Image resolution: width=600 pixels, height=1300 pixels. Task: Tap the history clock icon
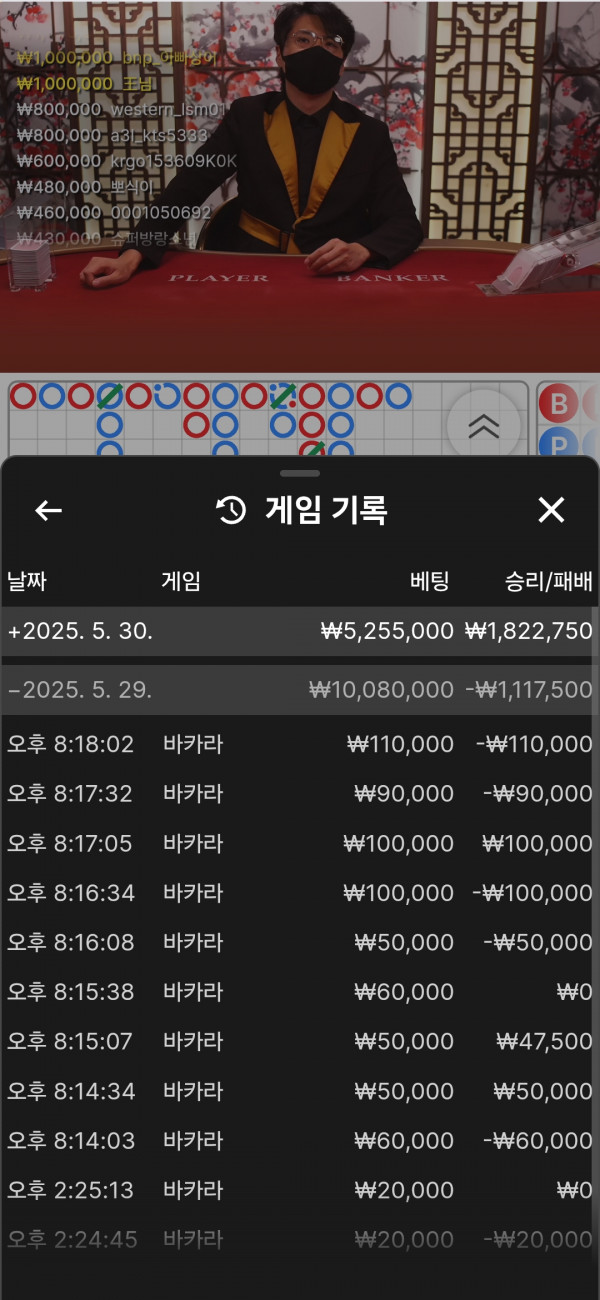pyautogui.click(x=231, y=511)
